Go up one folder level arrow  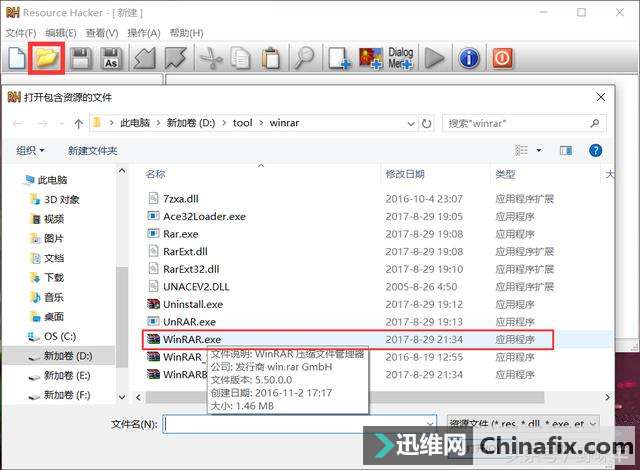(x=78, y=123)
